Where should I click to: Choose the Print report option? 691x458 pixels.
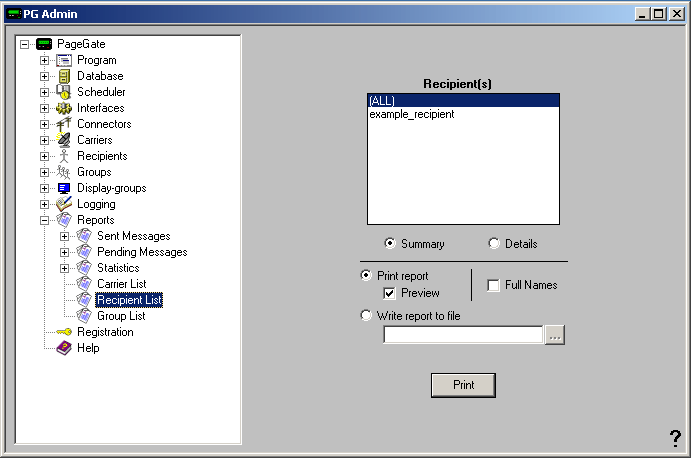[366, 276]
